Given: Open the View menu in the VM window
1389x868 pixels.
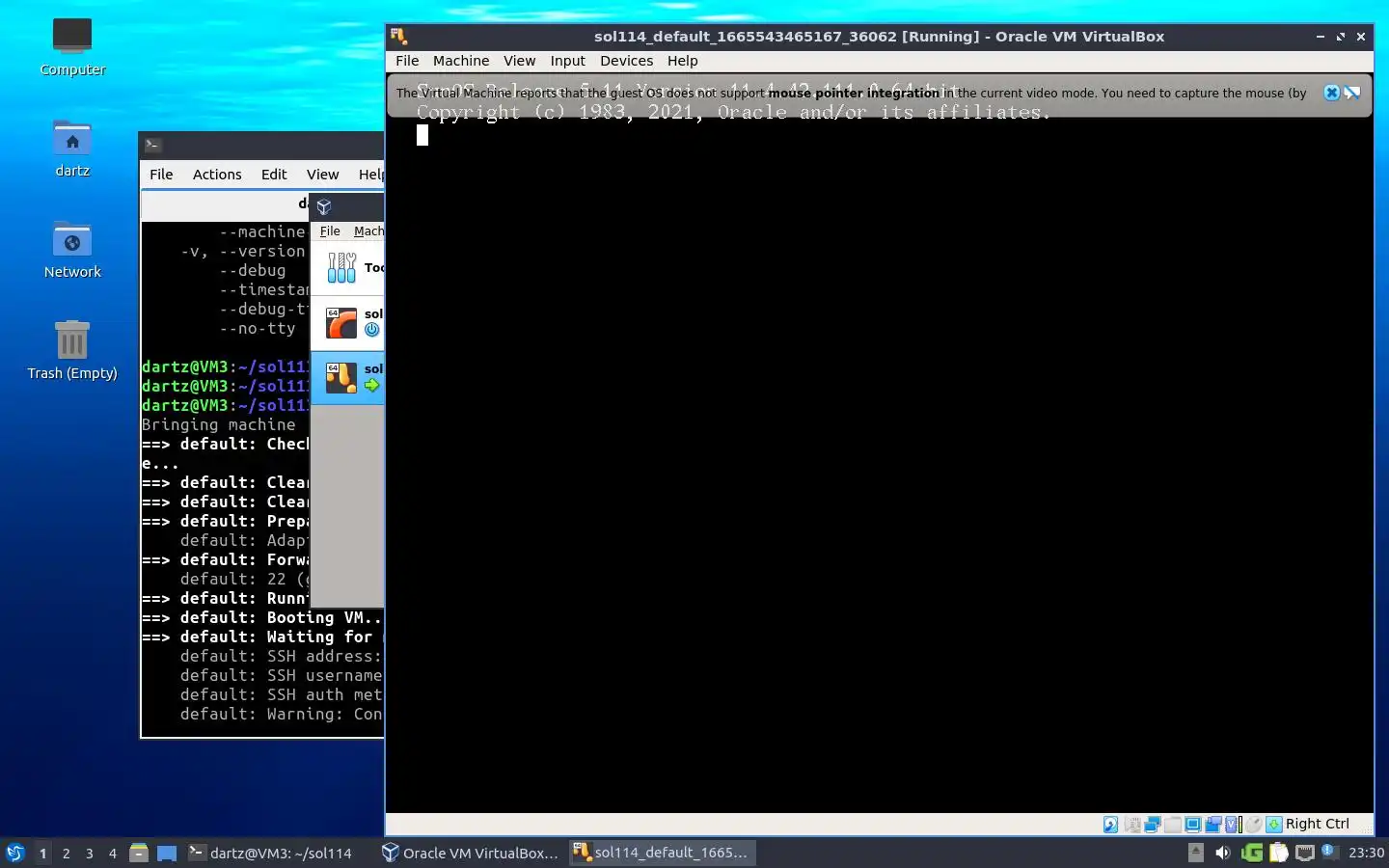Looking at the screenshot, I should (519, 61).
